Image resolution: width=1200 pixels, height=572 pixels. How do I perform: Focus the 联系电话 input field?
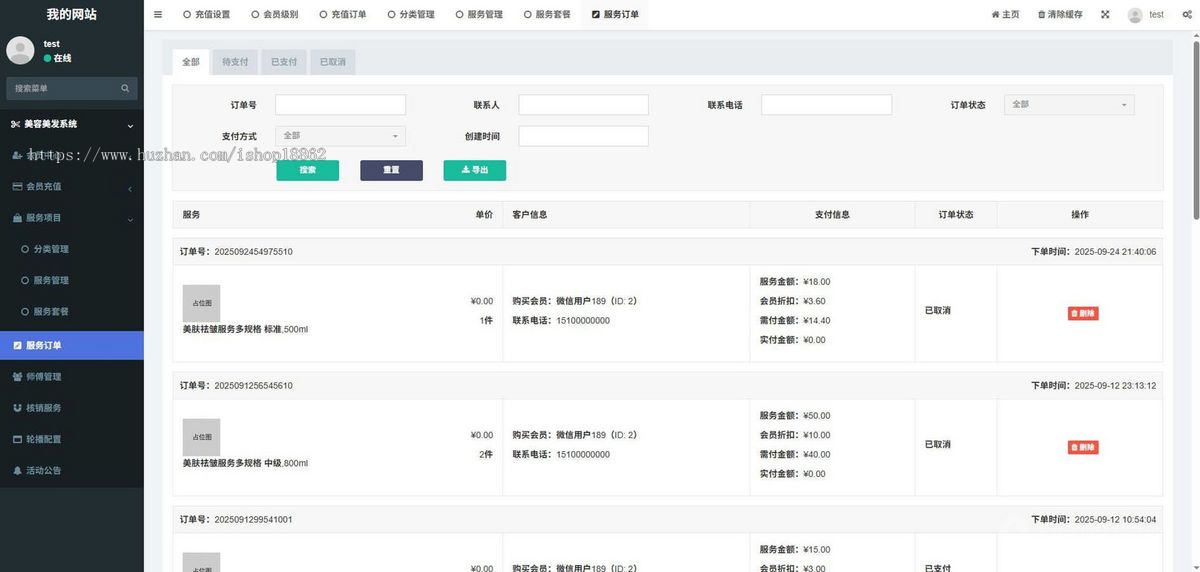826,105
